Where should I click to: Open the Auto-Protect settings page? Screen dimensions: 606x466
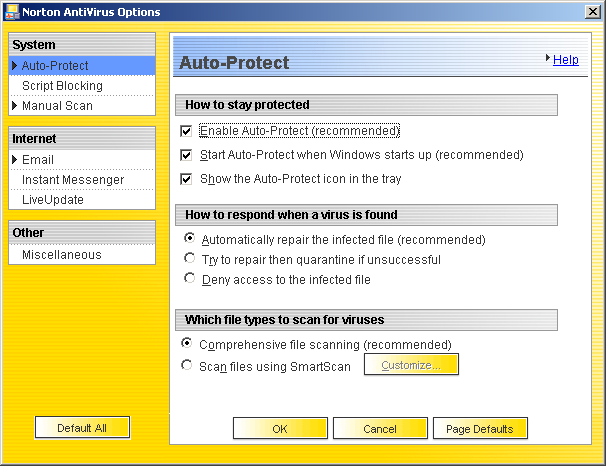82,66
